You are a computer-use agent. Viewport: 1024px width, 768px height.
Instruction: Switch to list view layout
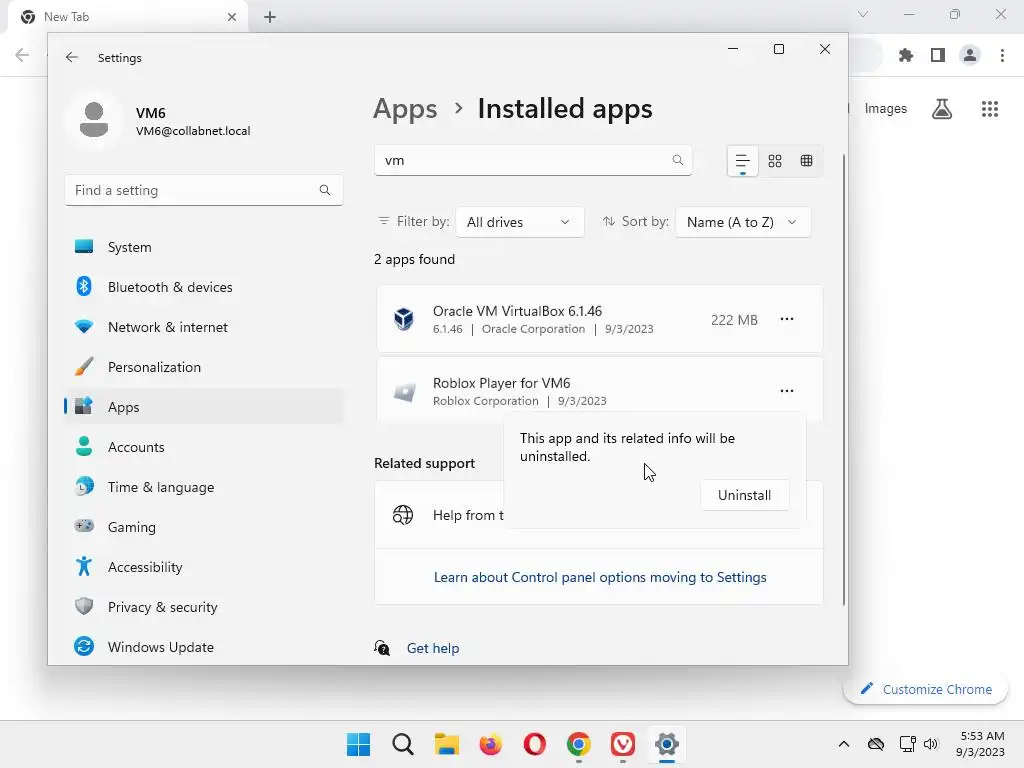[x=743, y=161]
